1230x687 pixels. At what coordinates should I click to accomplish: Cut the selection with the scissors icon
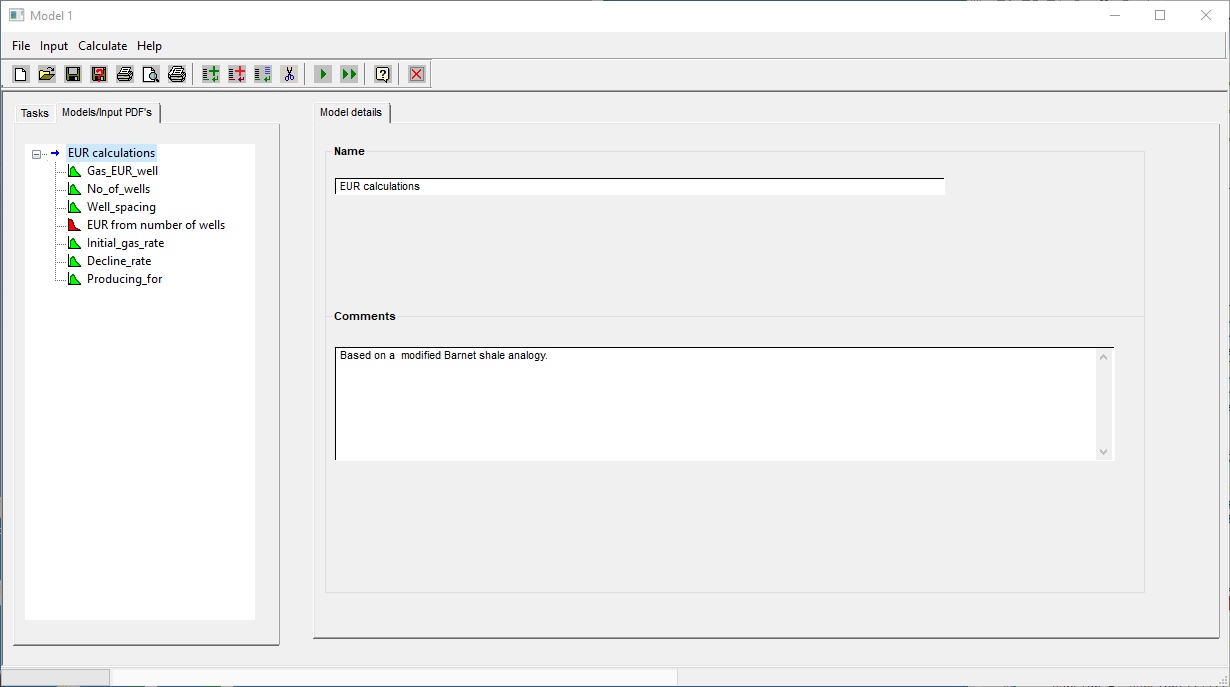[x=289, y=74]
